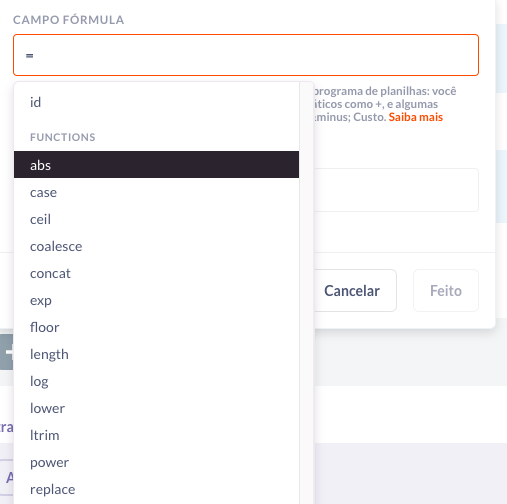
Task: Select the length function
Action: coord(156,354)
